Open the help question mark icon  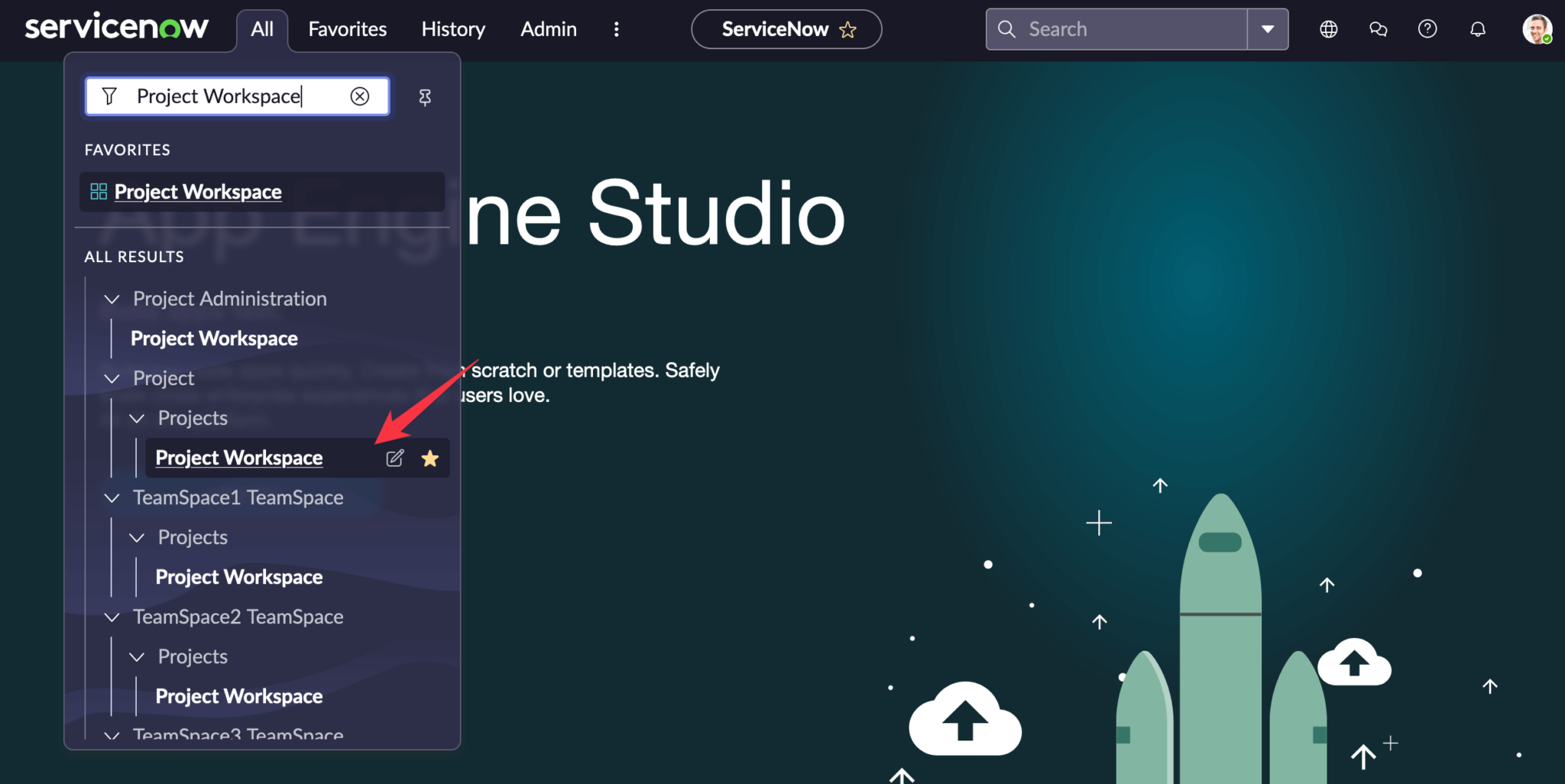[1427, 29]
